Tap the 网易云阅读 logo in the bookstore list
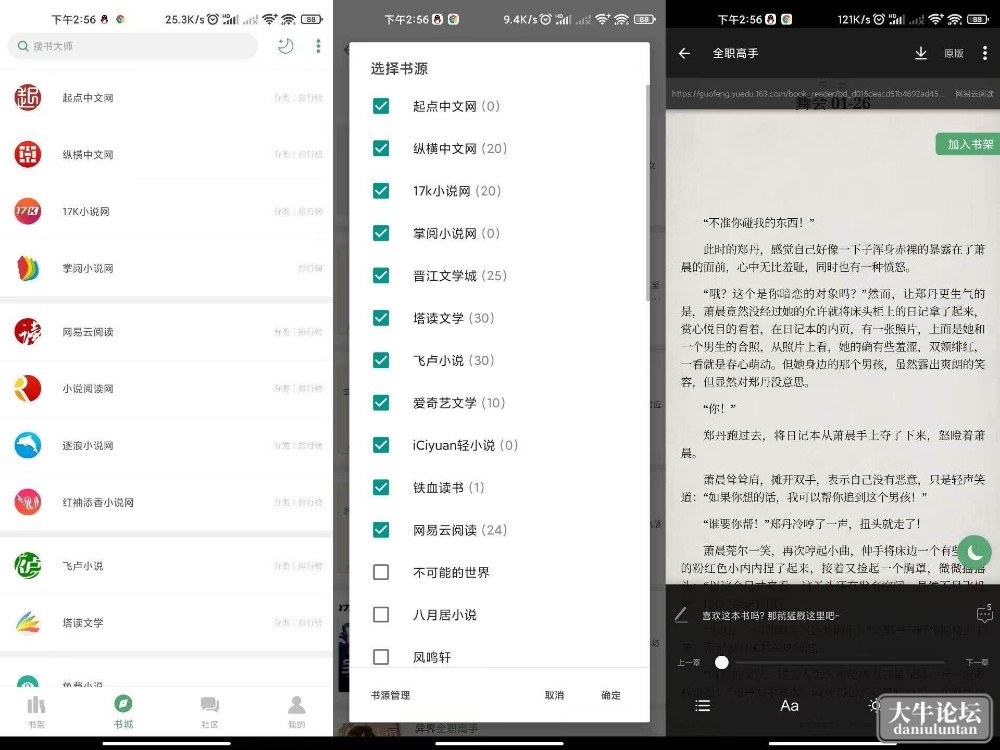 tap(27, 332)
